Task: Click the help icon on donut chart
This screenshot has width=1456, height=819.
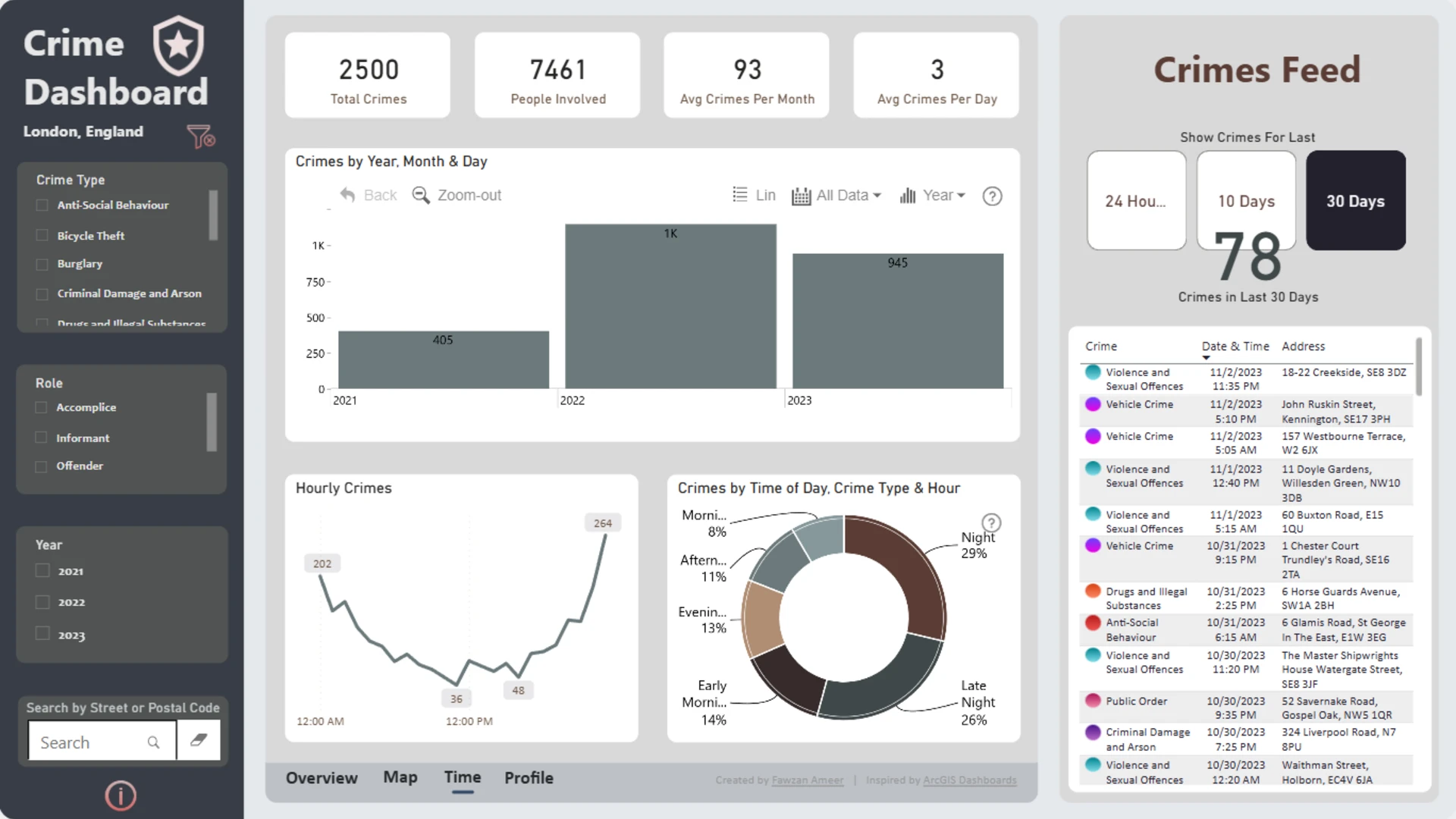Action: click(991, 522)
